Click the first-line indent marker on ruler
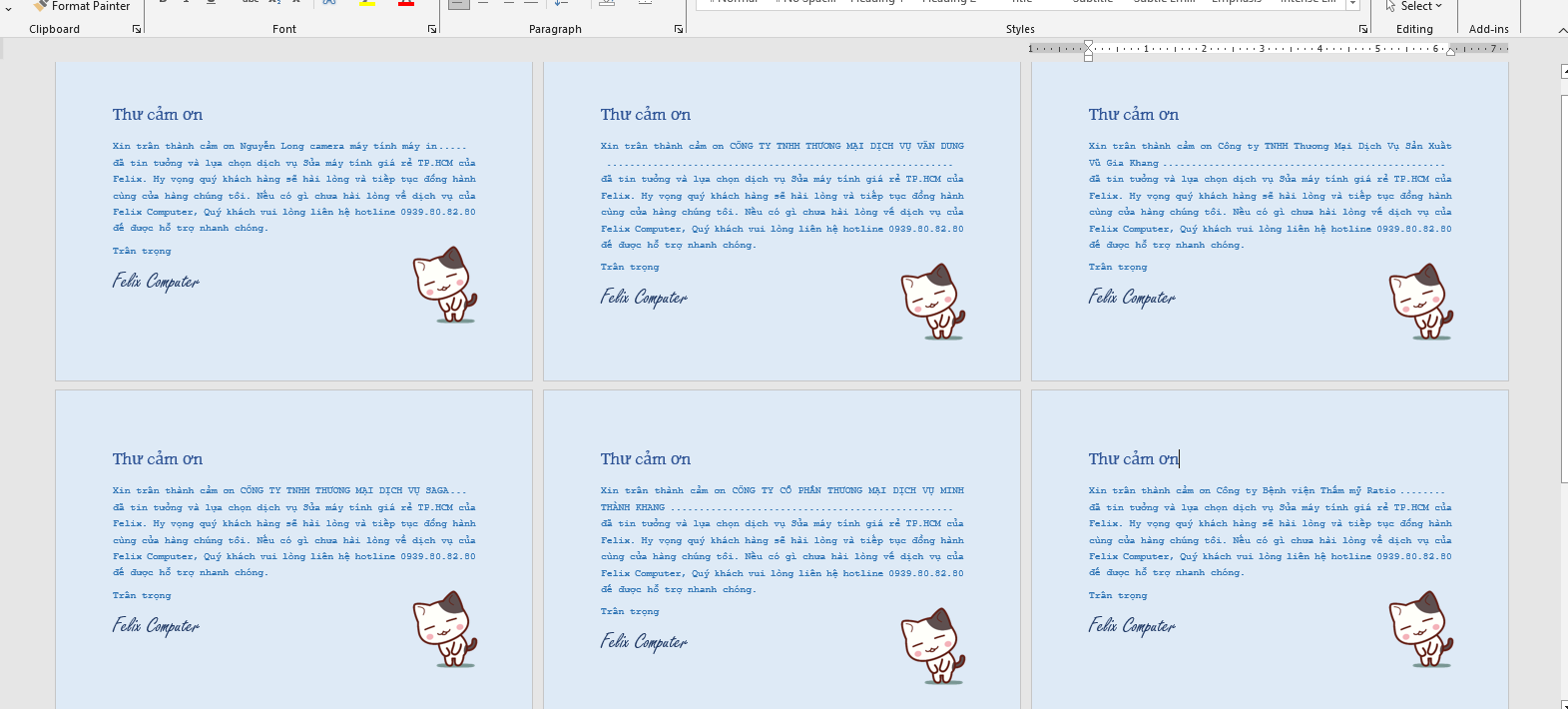This screenshot has width=1568, height=709. point(1088,44)
